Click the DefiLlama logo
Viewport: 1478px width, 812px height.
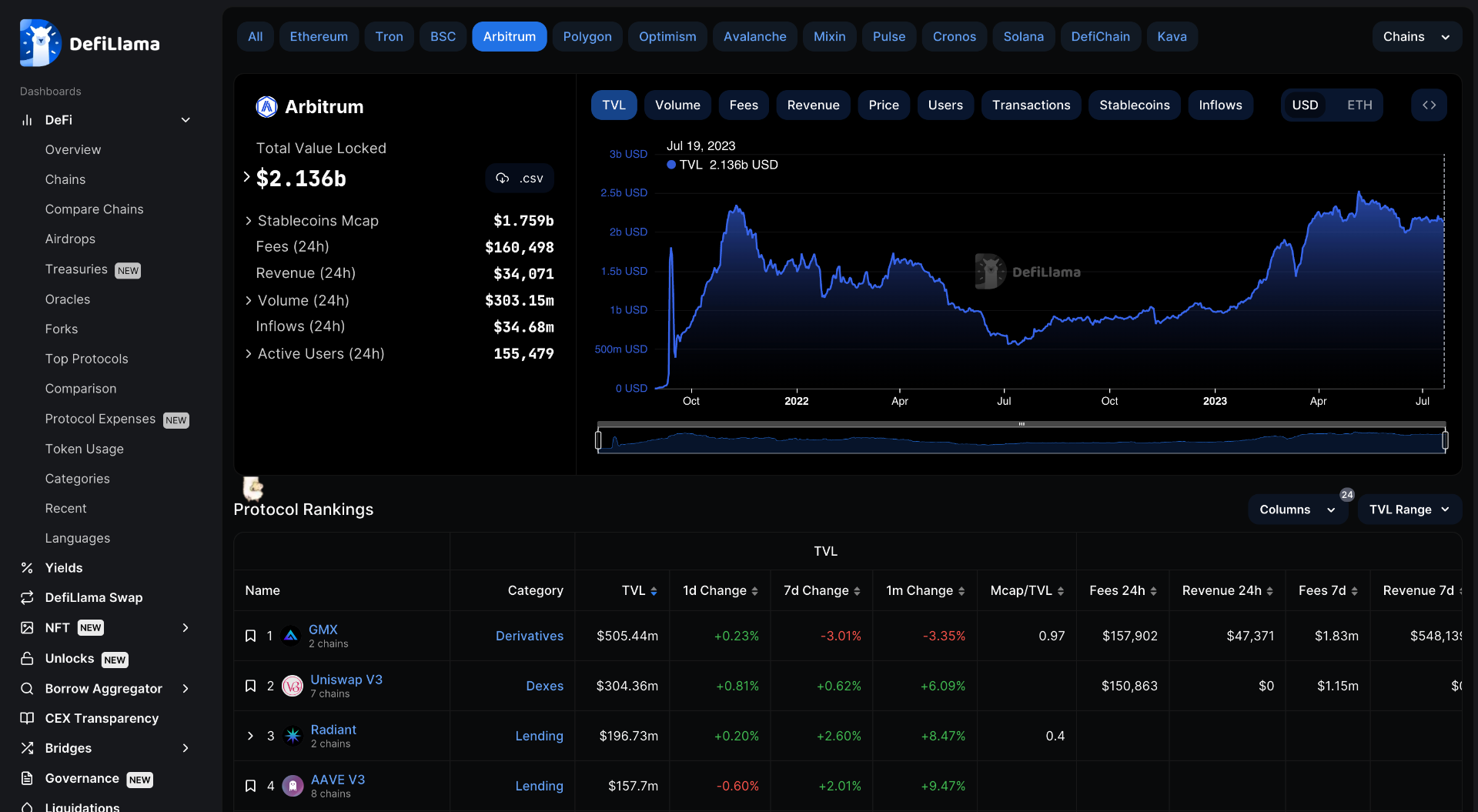(x=90, y=43)
